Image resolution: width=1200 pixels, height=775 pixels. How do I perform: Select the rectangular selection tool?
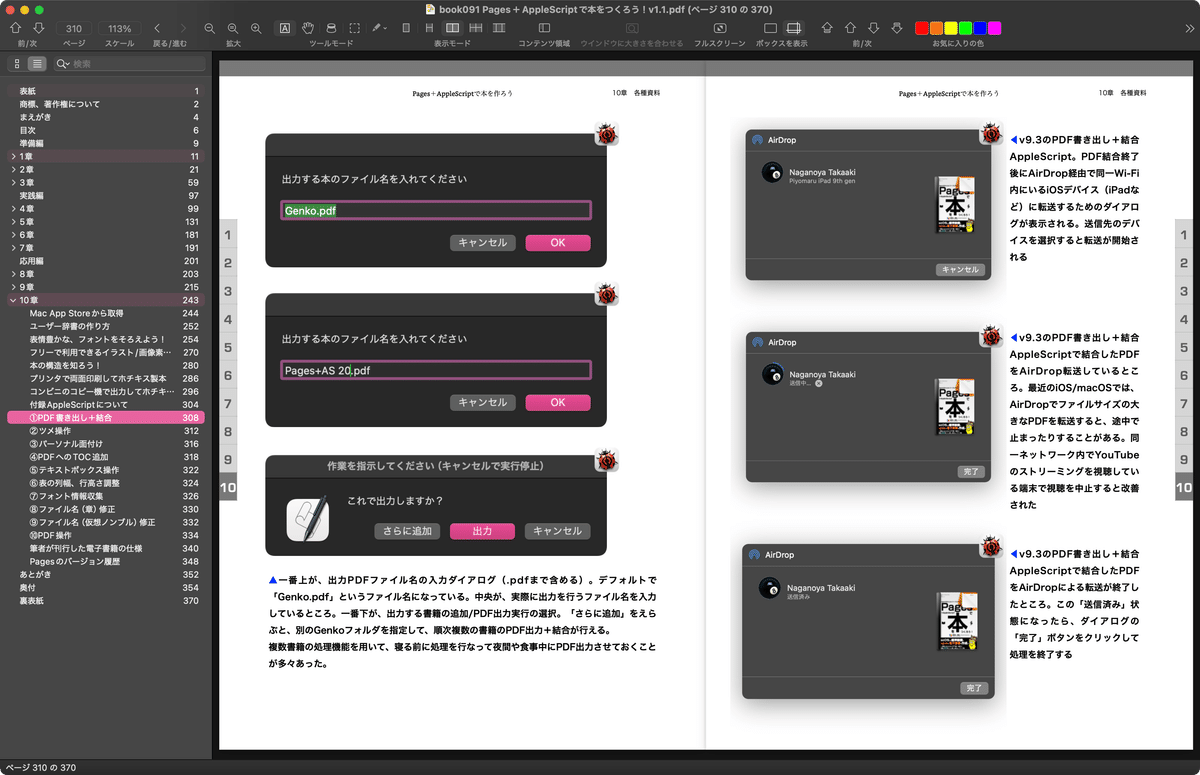(x=354, y=28)
